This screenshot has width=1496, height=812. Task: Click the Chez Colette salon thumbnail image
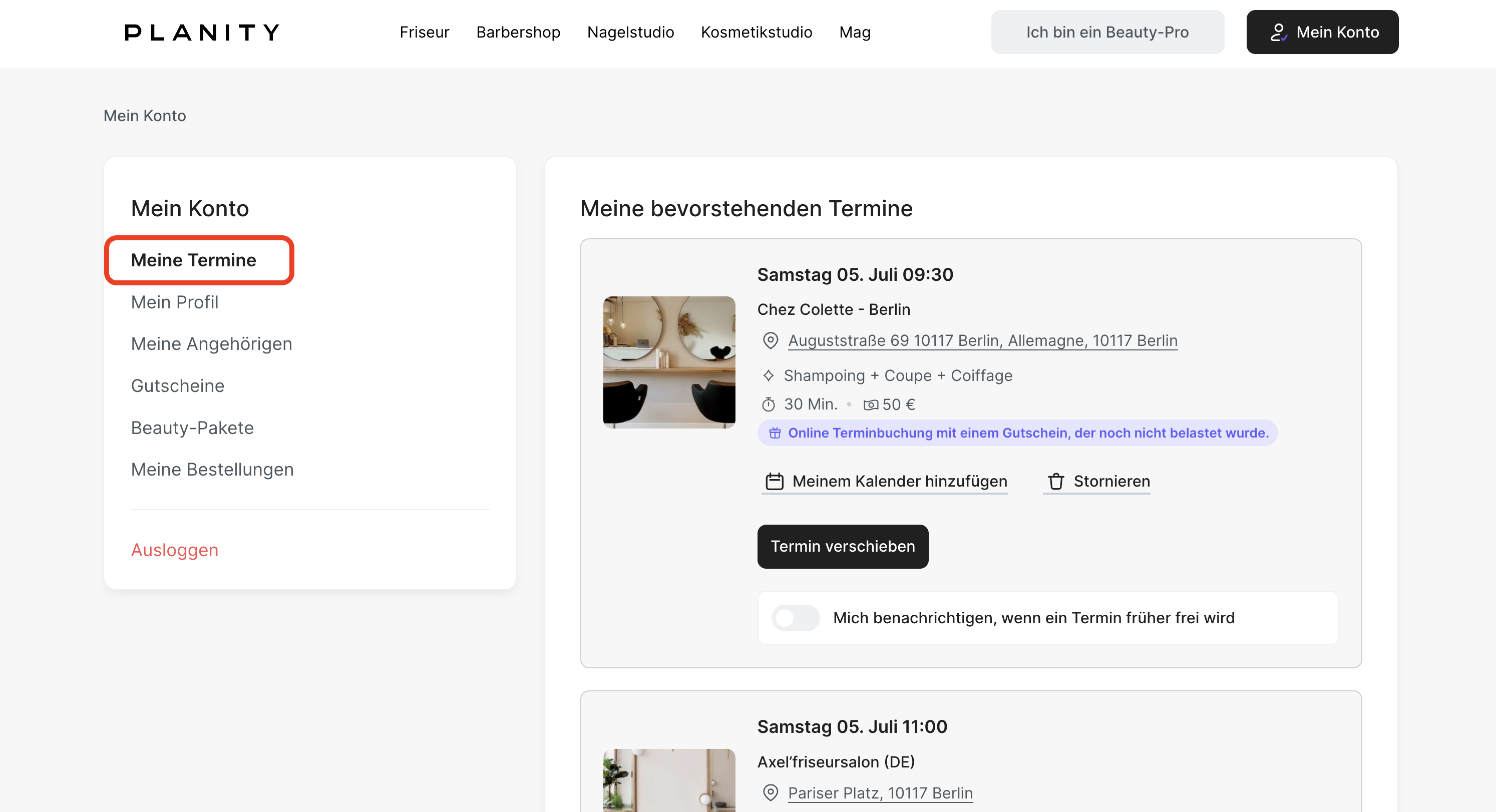pyautogui.click(x=669, y=362)
